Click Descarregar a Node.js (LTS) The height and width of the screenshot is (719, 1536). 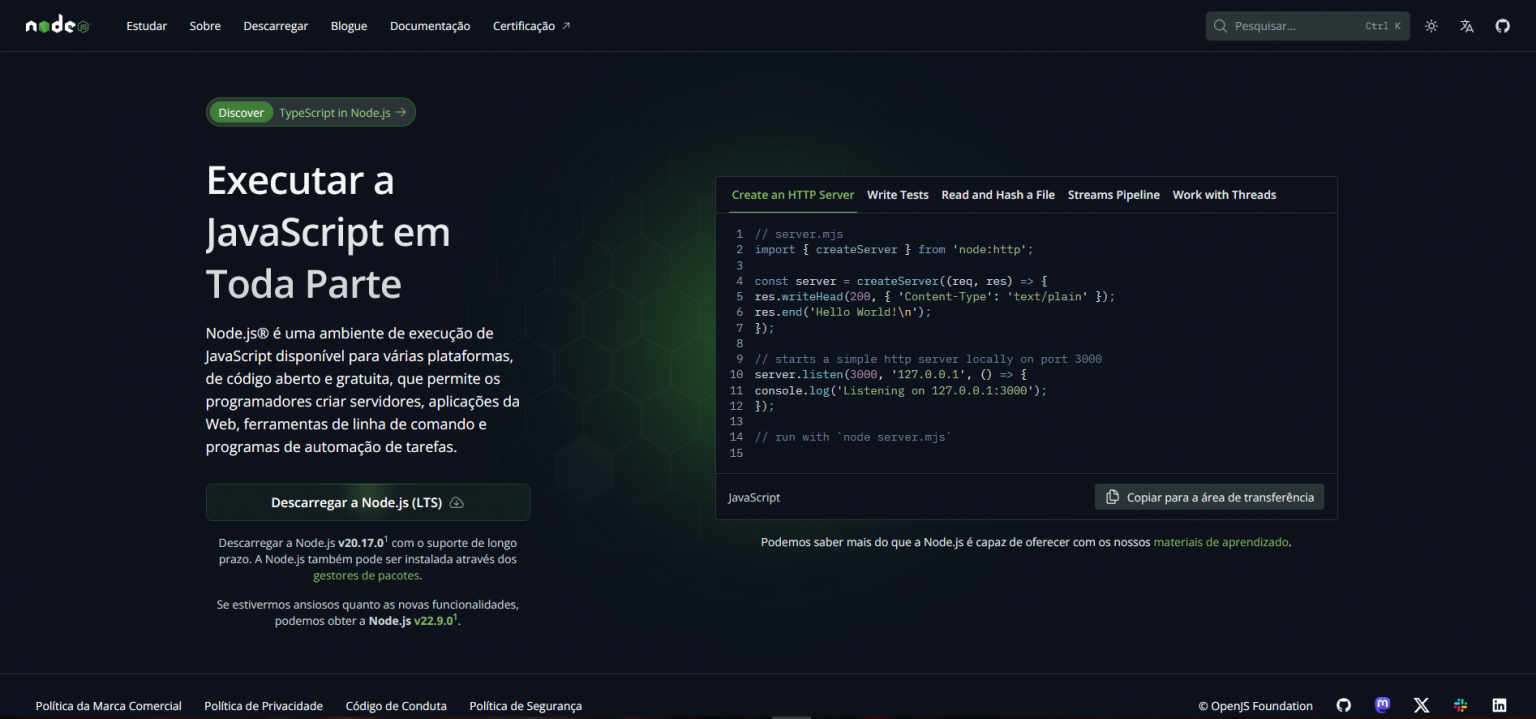pos(367,501)
